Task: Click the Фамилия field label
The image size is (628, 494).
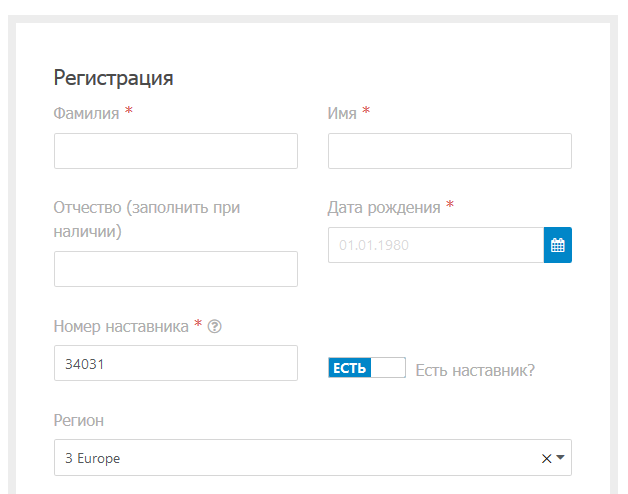Action: point(87,113)
